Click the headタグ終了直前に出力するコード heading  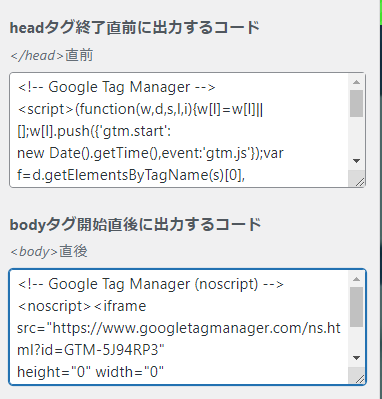click(x=135, y=27)
